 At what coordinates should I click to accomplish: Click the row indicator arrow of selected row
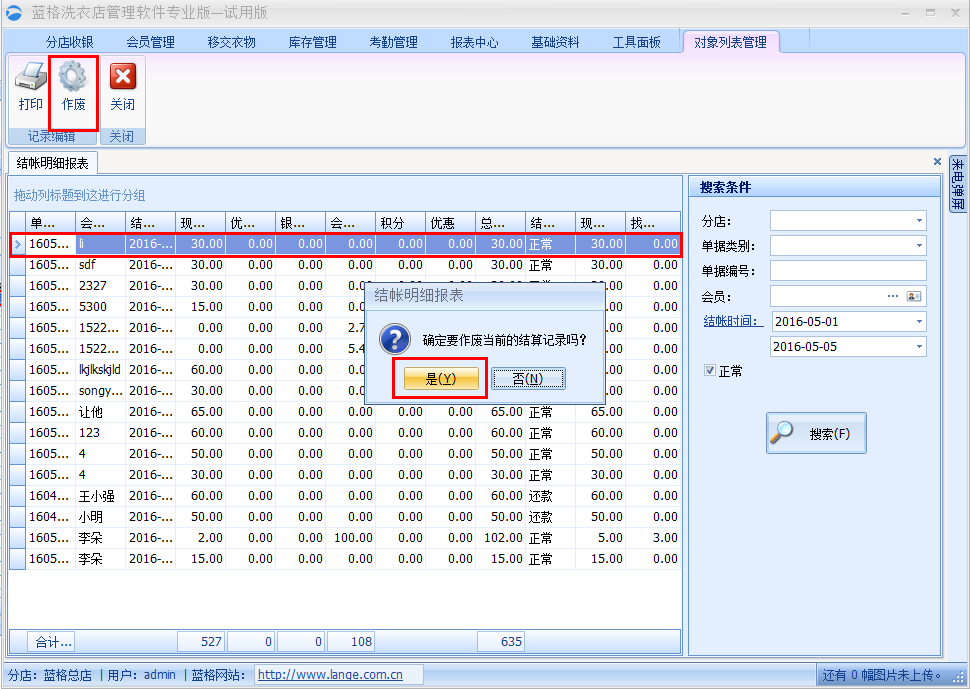[x=17, y=244]
